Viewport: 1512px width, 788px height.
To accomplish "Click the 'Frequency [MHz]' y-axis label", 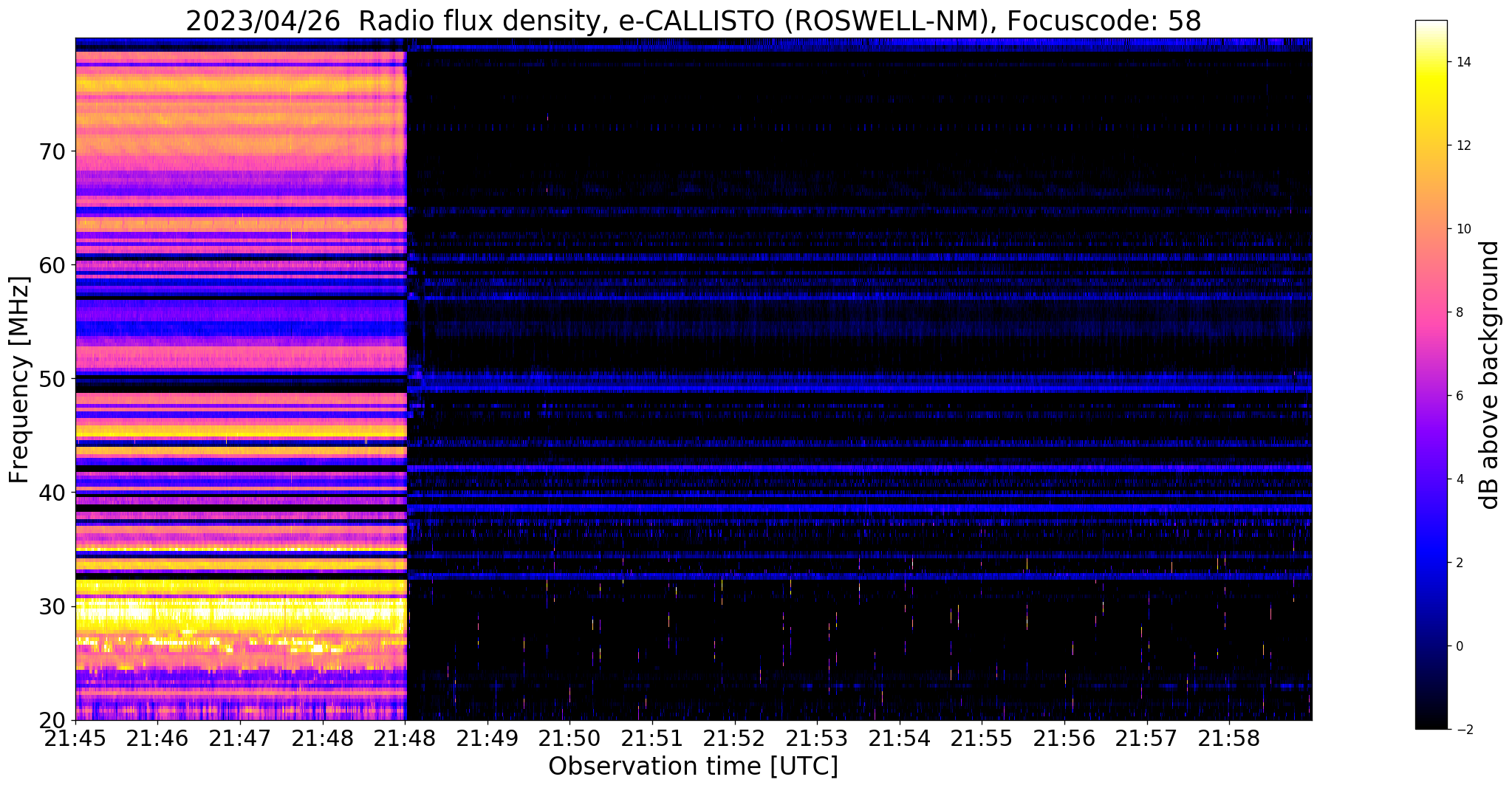I will 19,380.
